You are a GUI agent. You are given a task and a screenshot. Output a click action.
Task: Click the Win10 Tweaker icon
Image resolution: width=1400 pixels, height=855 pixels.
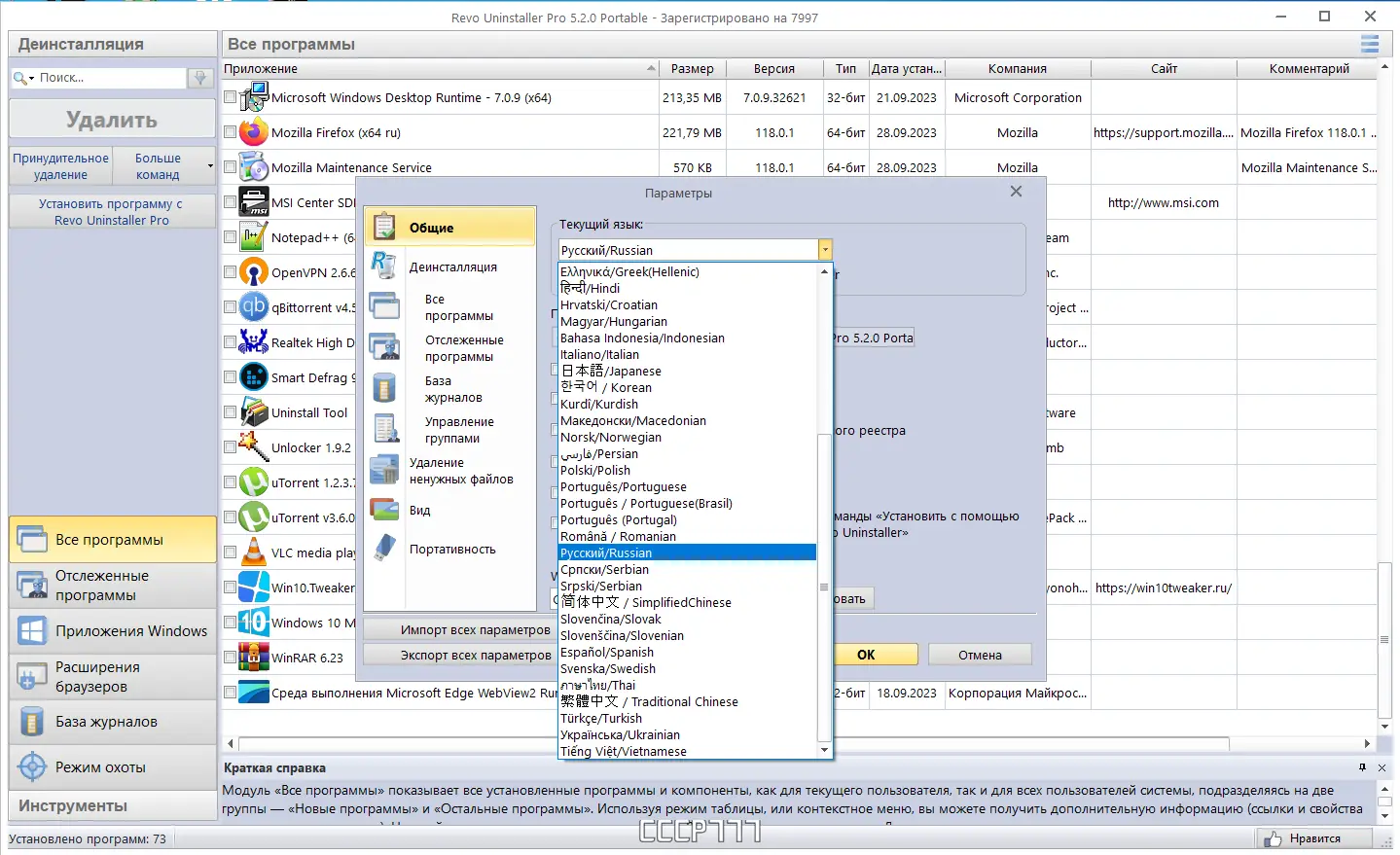click(254, 588)
